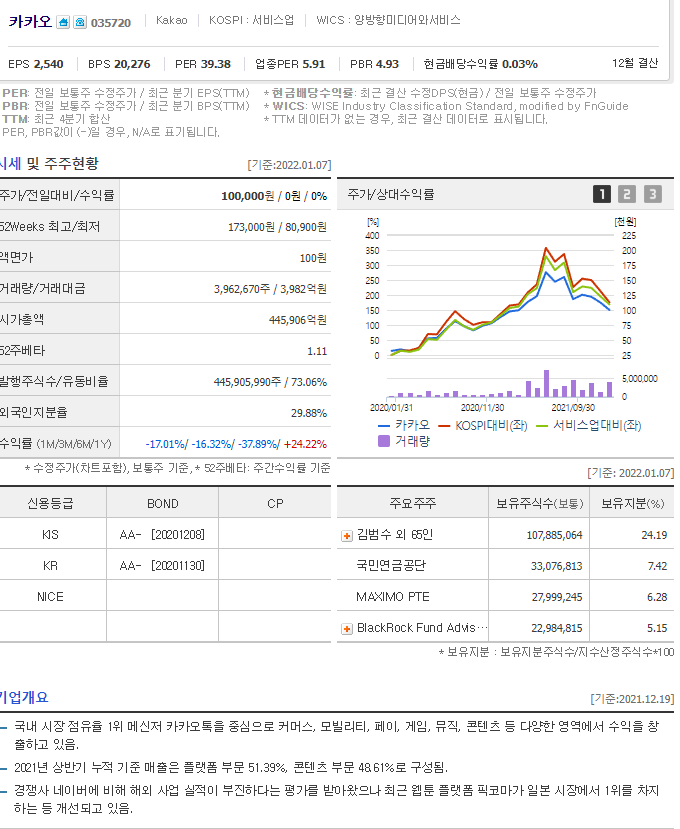Click 1-year return +24.22%
The height and width of the screenshot is (829, 680).
305,444
